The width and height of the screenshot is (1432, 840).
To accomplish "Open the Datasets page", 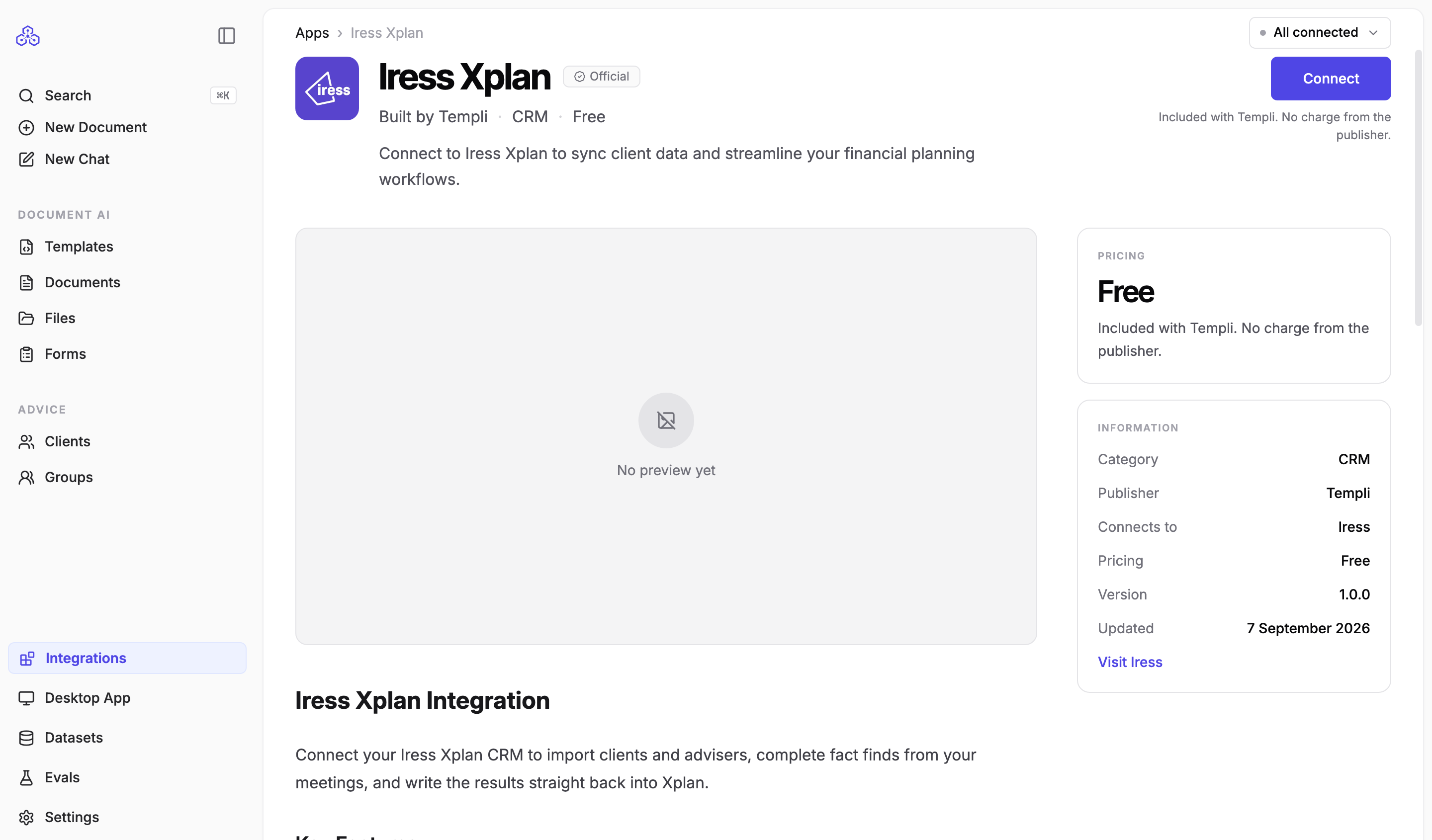I will [x=127, y=737].
